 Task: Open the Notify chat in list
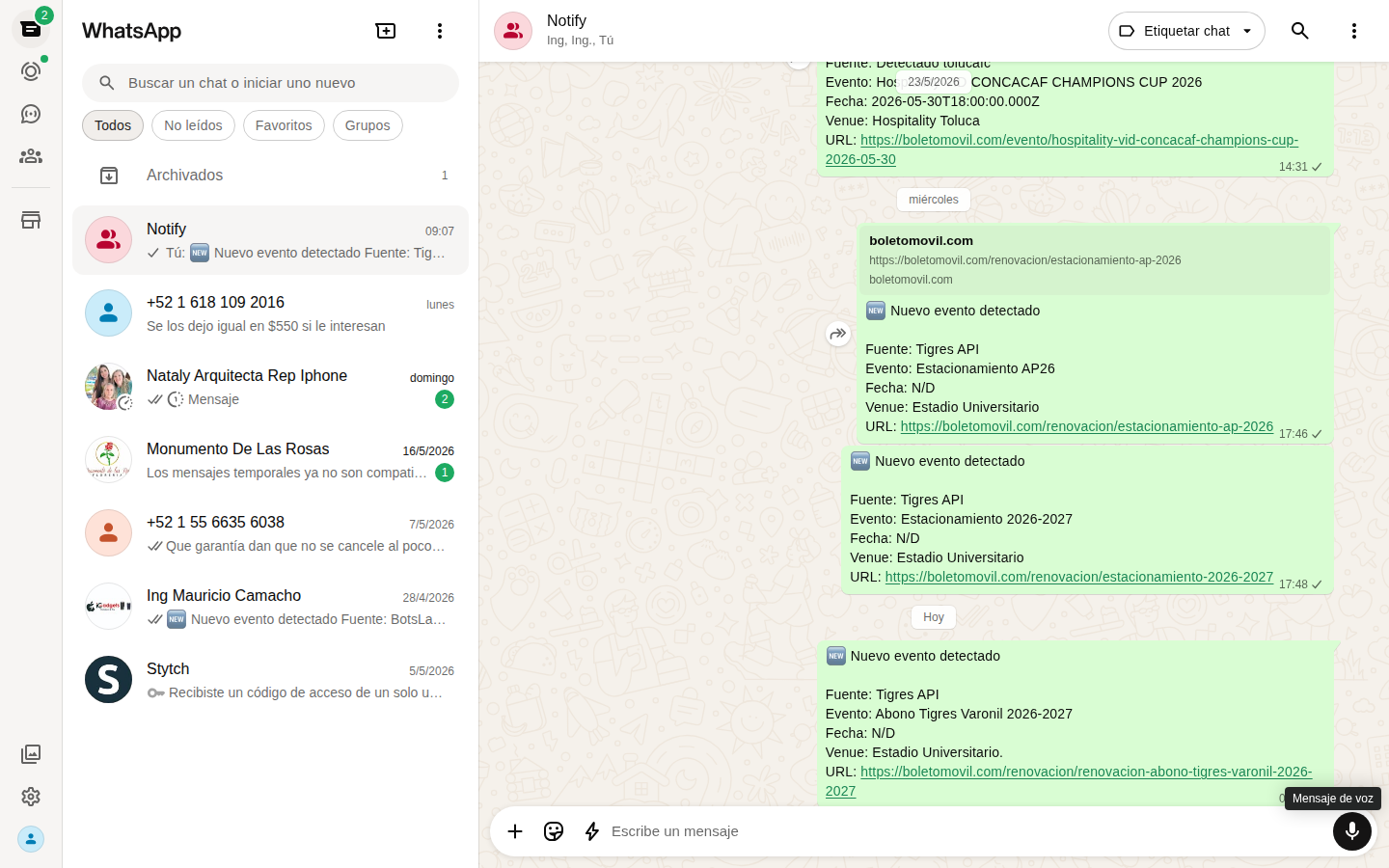click(270, 240)
